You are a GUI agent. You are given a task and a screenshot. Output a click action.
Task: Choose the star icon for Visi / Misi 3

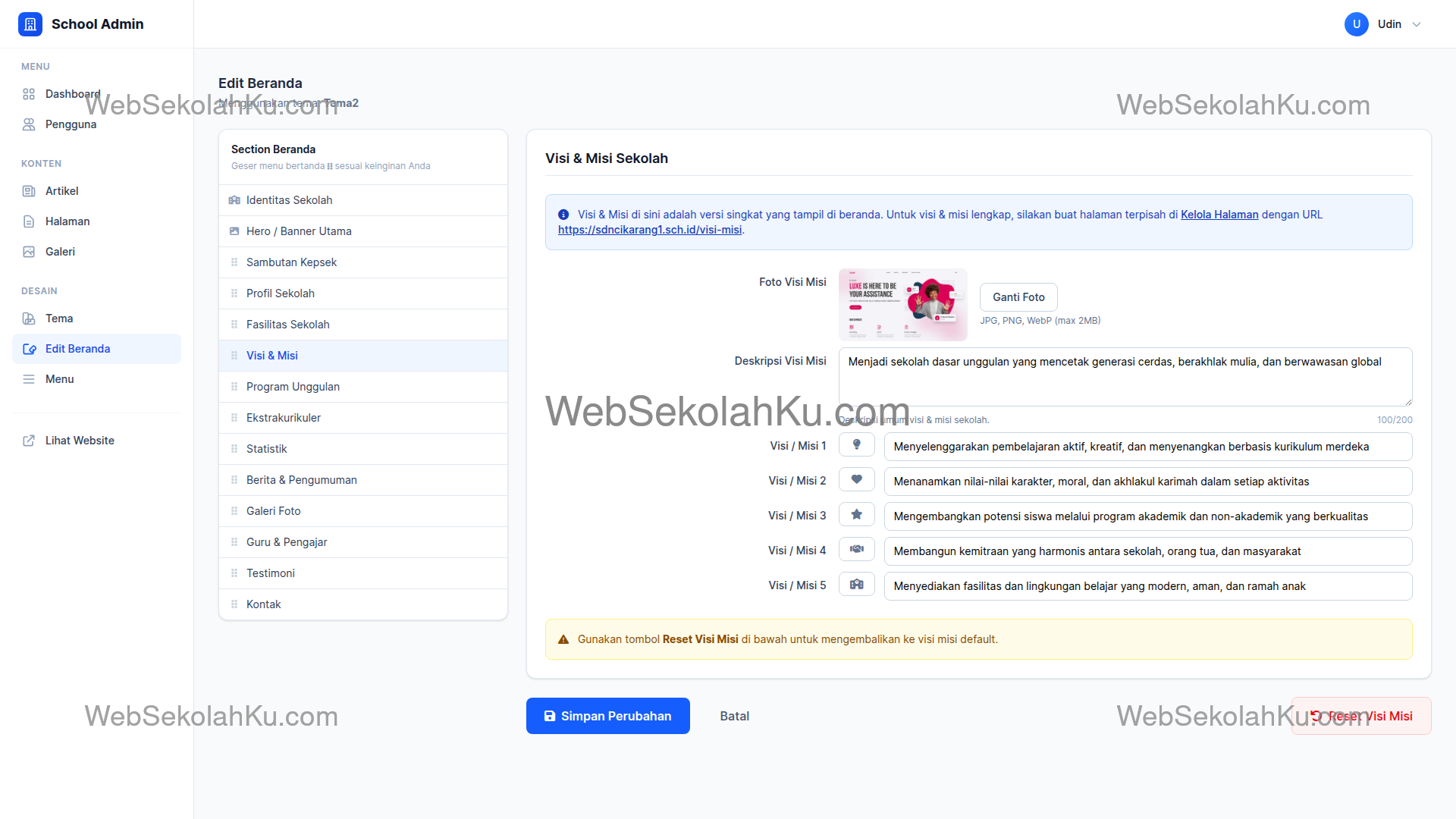click(857, 515)
